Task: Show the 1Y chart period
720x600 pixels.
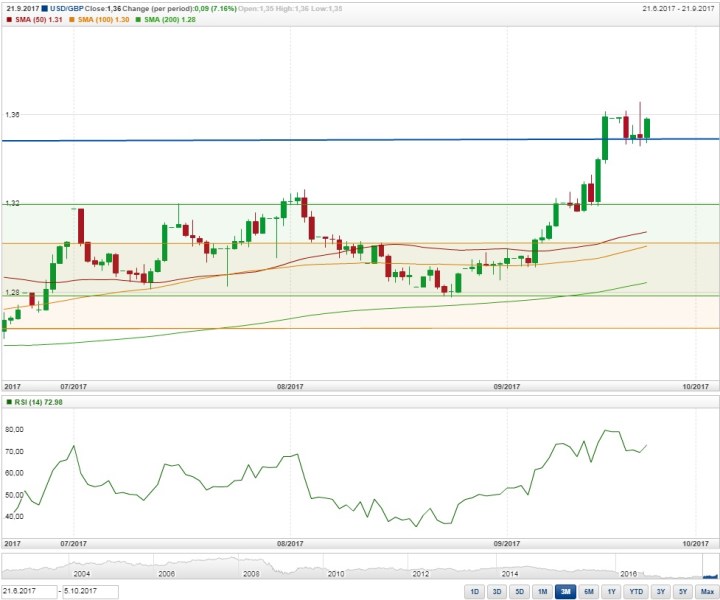Action: pyautogui.click(x=610, y=592)
